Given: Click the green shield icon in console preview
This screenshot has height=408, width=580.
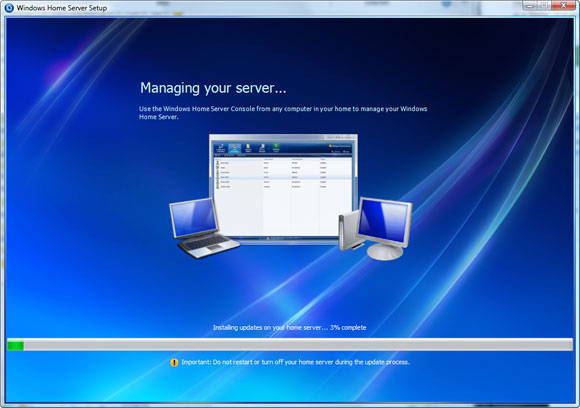Looking at the screenshot, I should 276,148.
